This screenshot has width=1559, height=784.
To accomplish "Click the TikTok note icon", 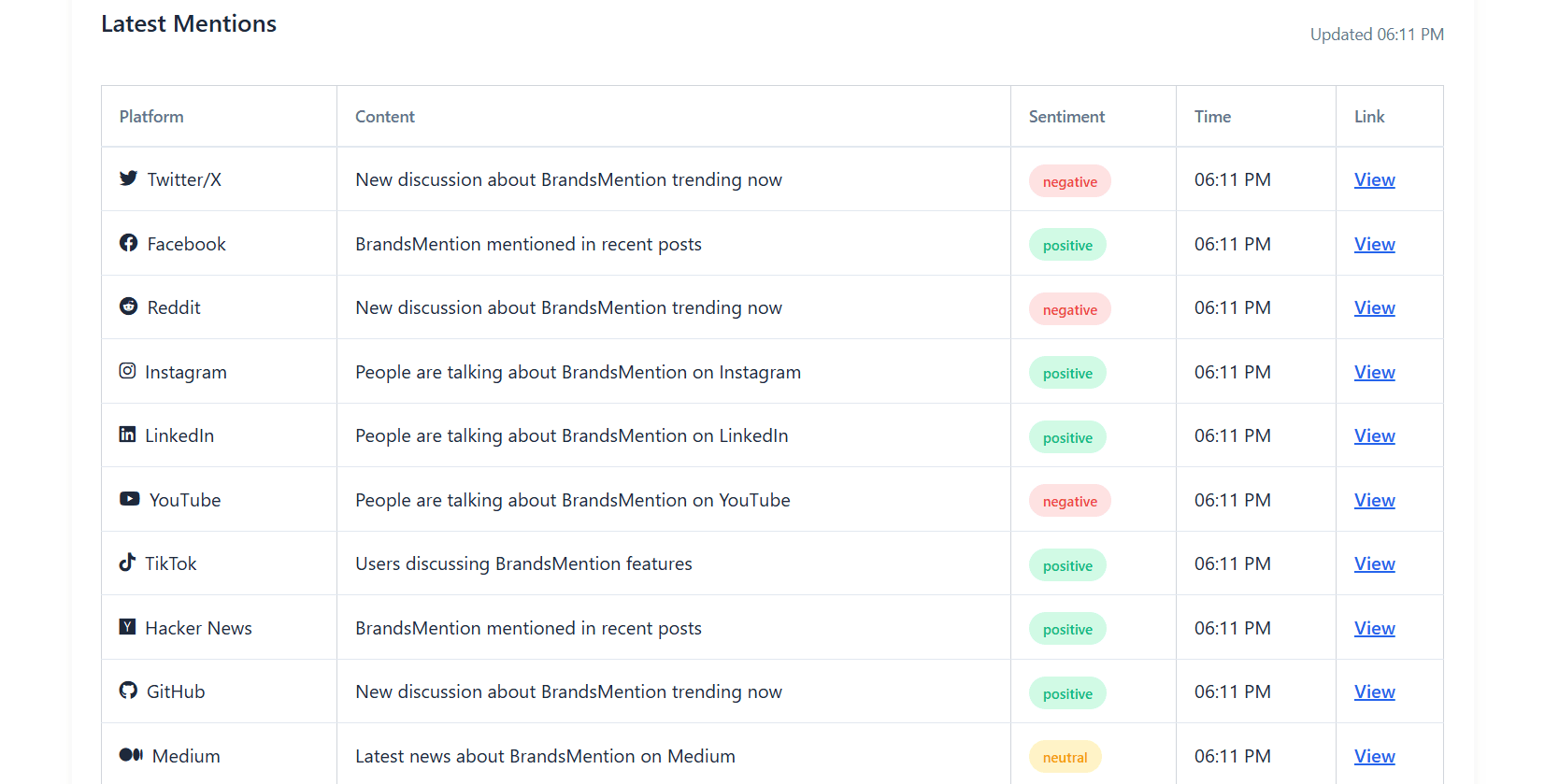I will pyautogui.click(x=127, y=563).
